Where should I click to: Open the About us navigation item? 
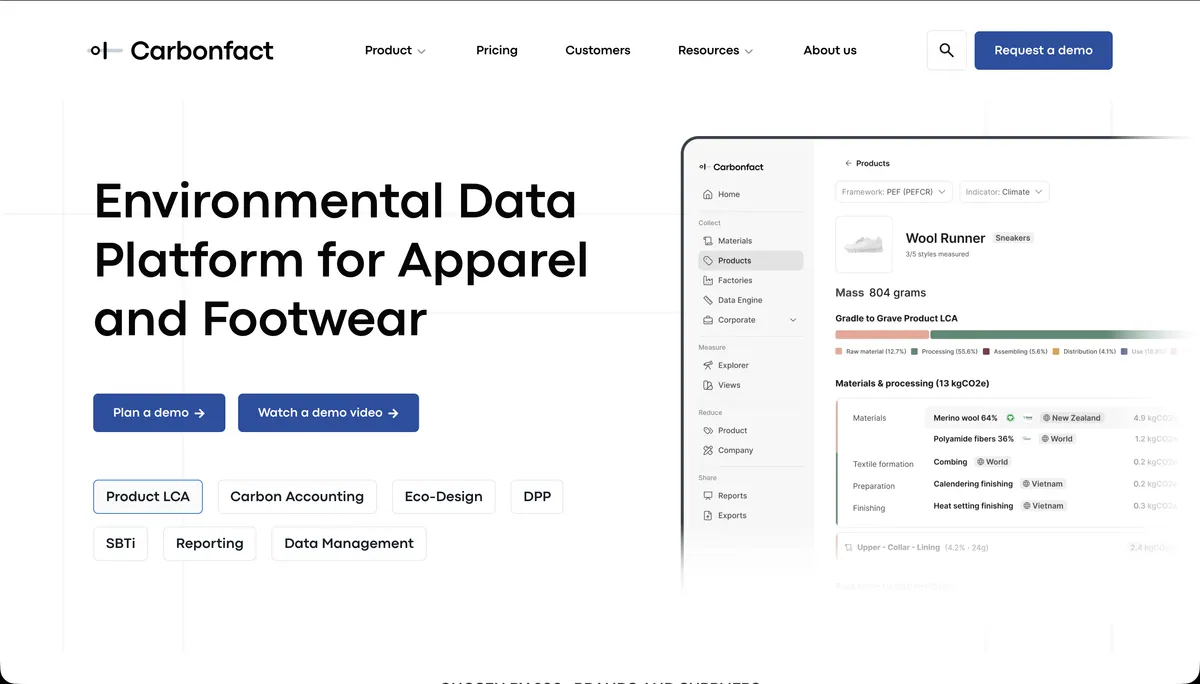point(830,50)
